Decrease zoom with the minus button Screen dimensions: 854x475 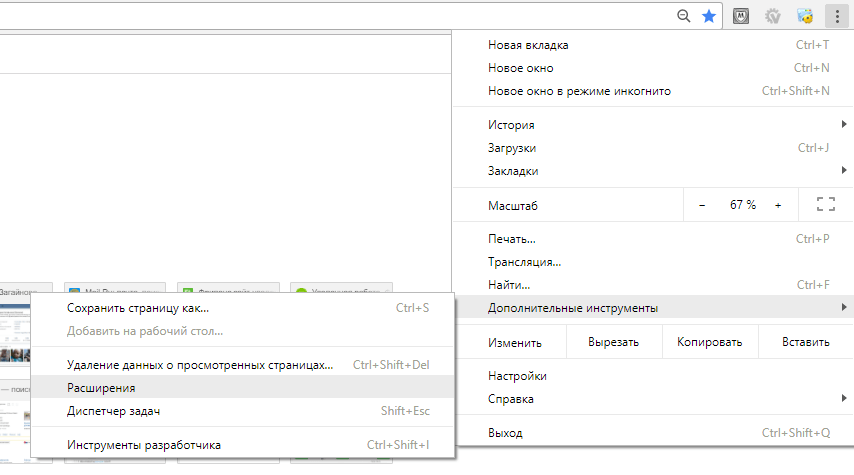[x=702, y=205]
